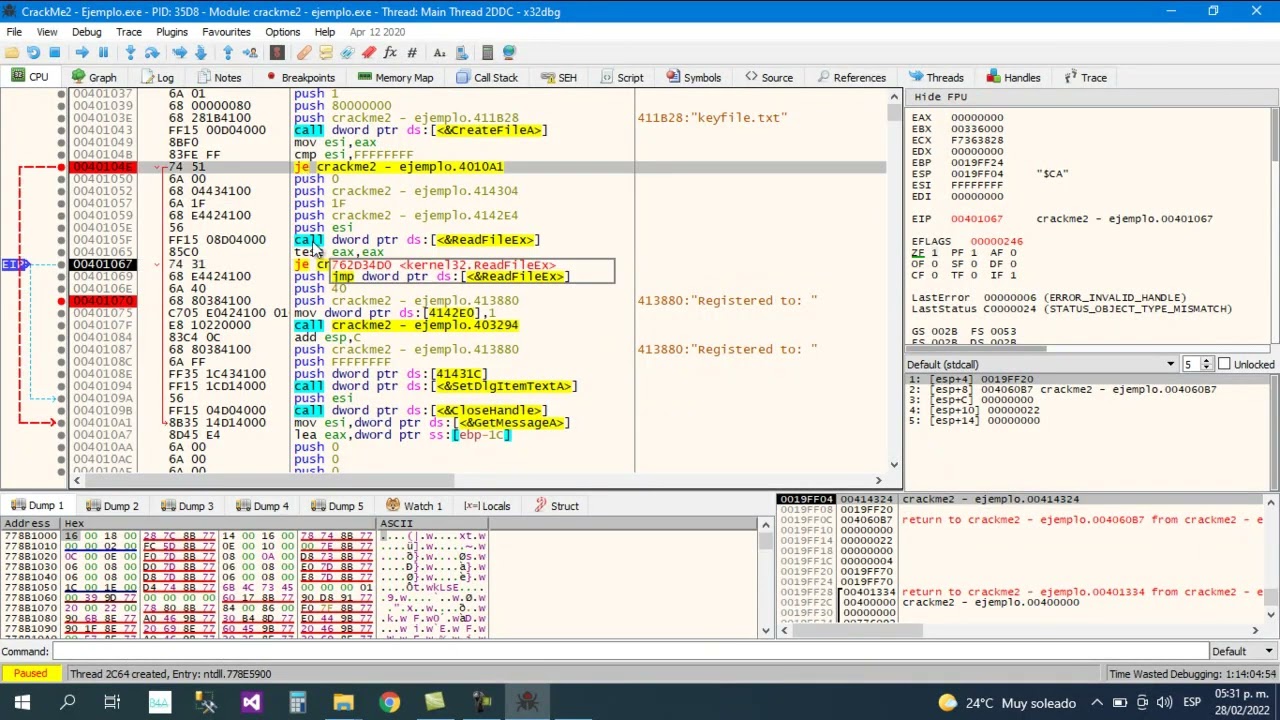
Task: Open the File menu
Action: (14, 32)
